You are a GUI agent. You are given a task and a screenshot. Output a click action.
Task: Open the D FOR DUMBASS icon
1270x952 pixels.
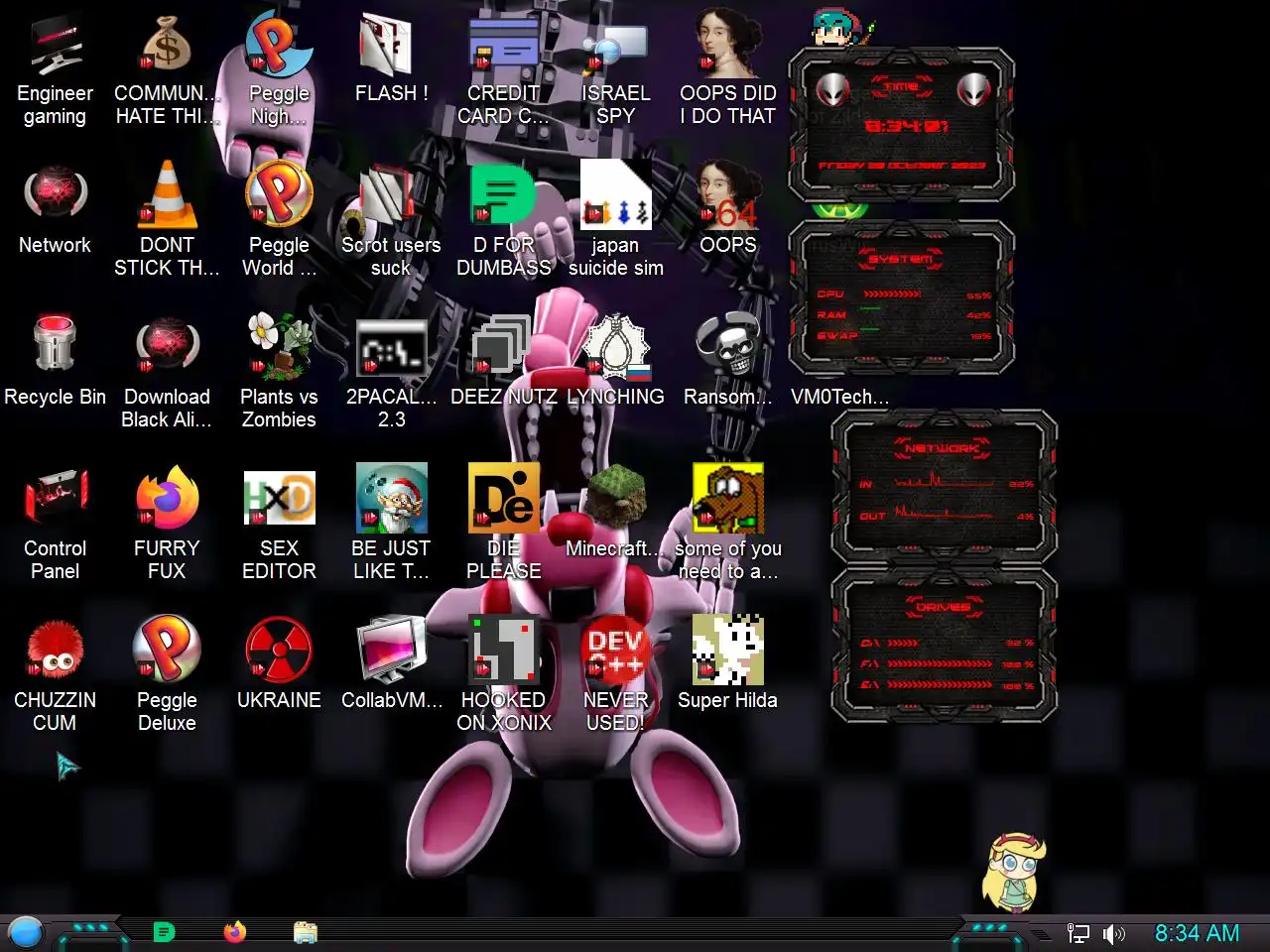503,220
